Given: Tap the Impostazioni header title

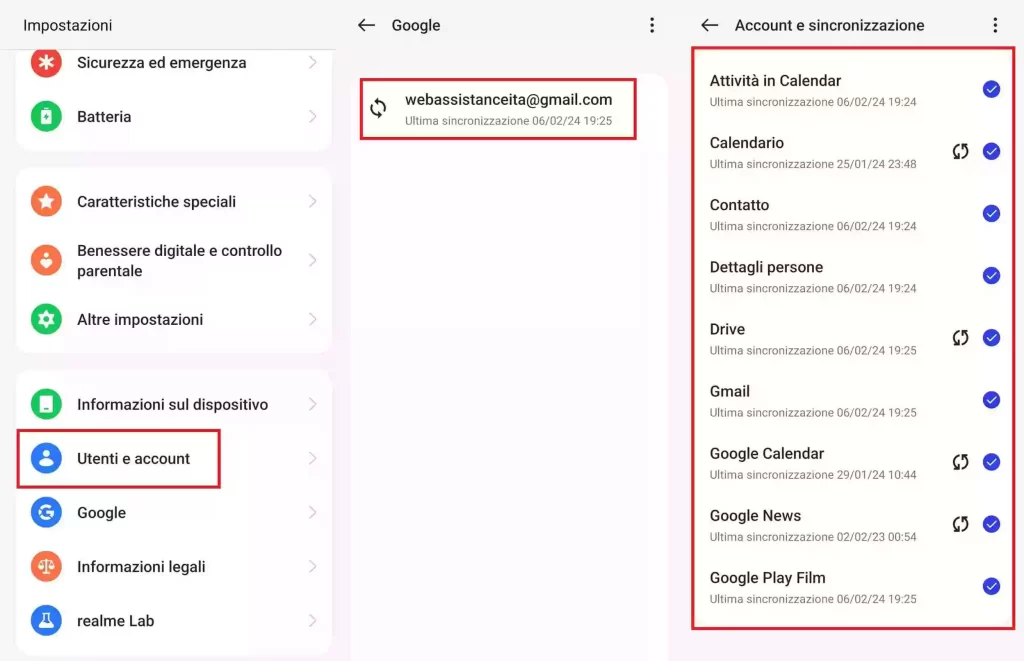Looking at the screenshot, I should click(68, 25).
